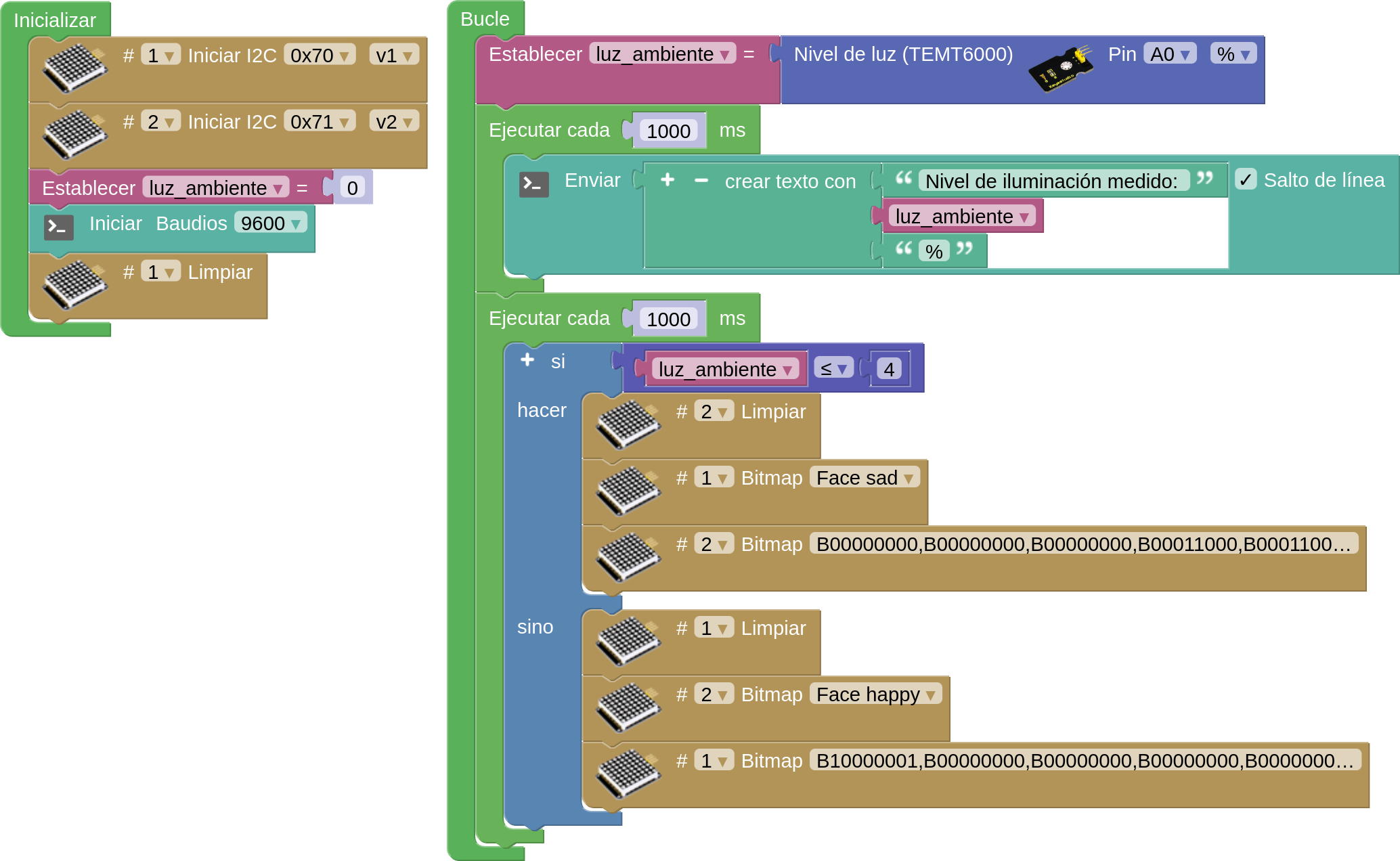Select the Bucle block header

(485, 19)
